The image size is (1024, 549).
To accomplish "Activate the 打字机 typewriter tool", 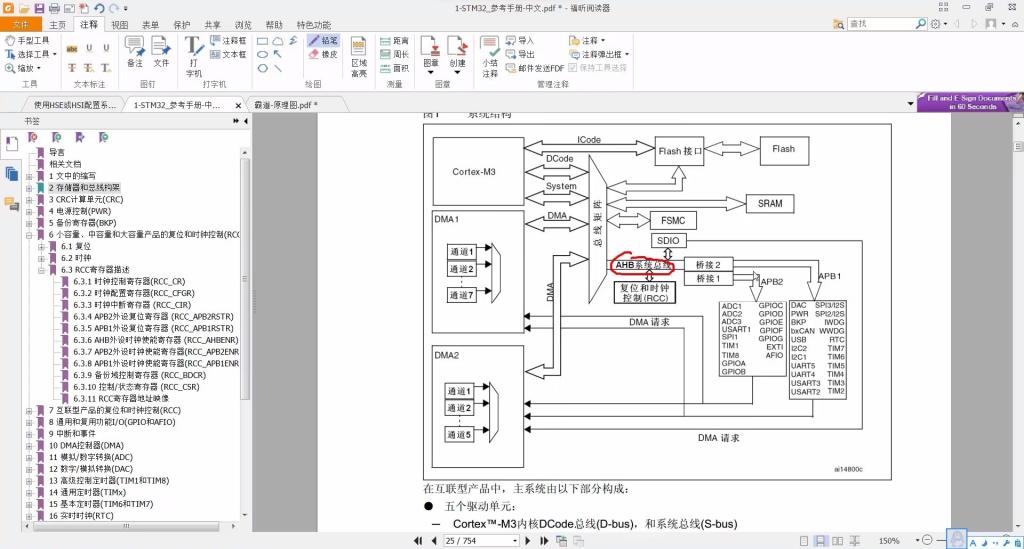I will [x=194, y=55].
